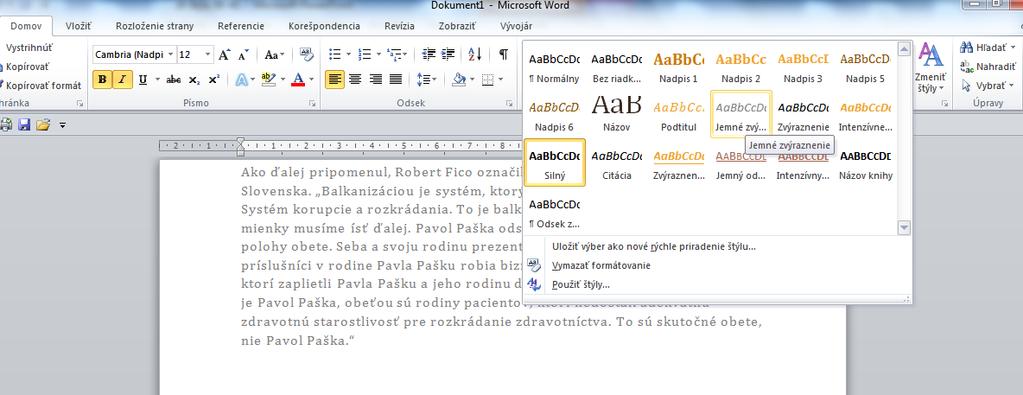This screenshot has width=1023, height=395.
Task: Click Kopírovať formát button
Action: pos(40,85)
